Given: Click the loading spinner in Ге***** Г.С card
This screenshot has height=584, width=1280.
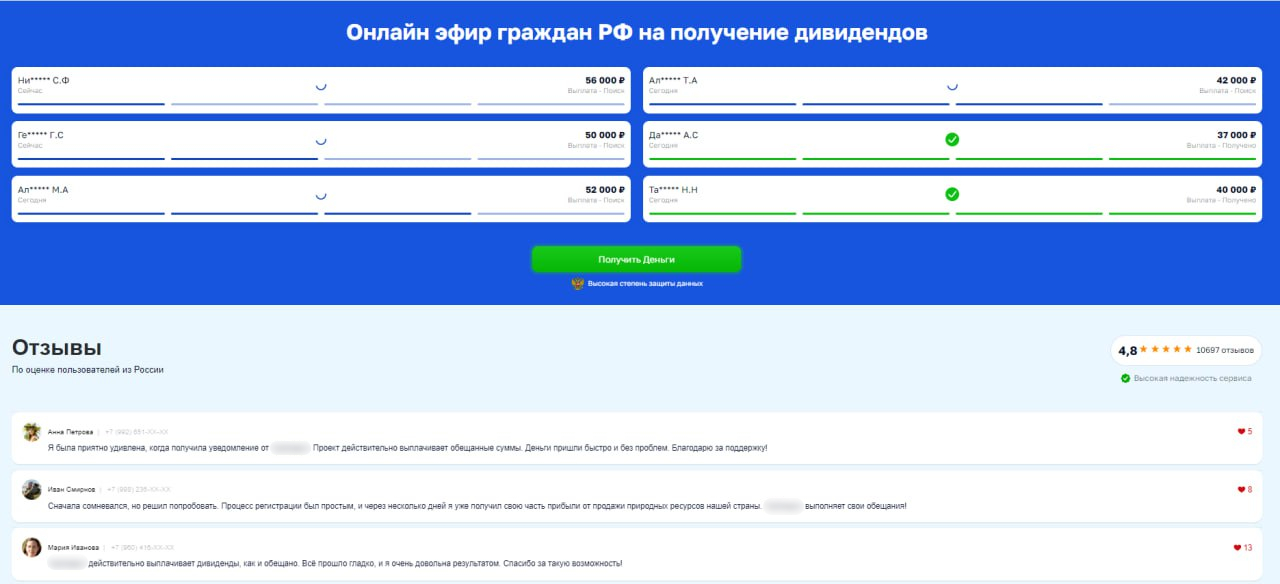Looking at the screenshot, I should click(321, 140).
